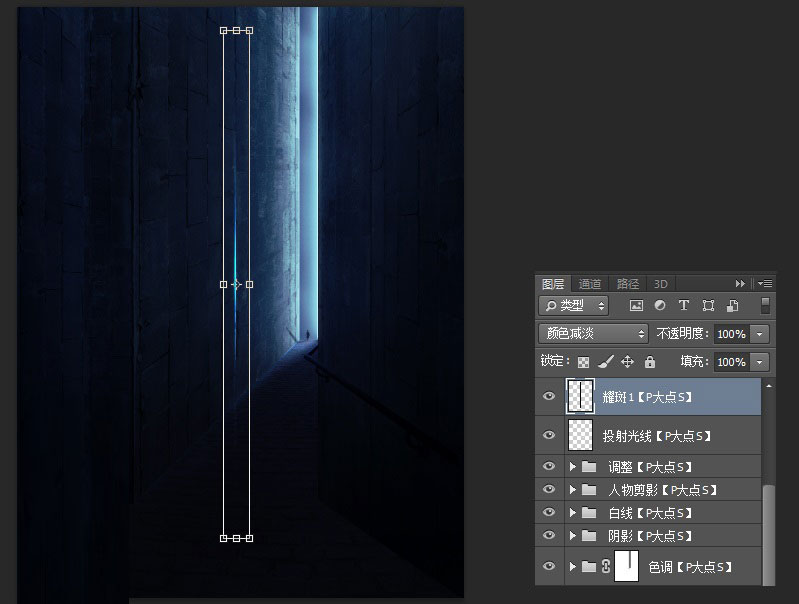The height and width of the screenshot is (604, 799).
Task: Click chain link icon on 色调 group
Action: click(606, 566)
